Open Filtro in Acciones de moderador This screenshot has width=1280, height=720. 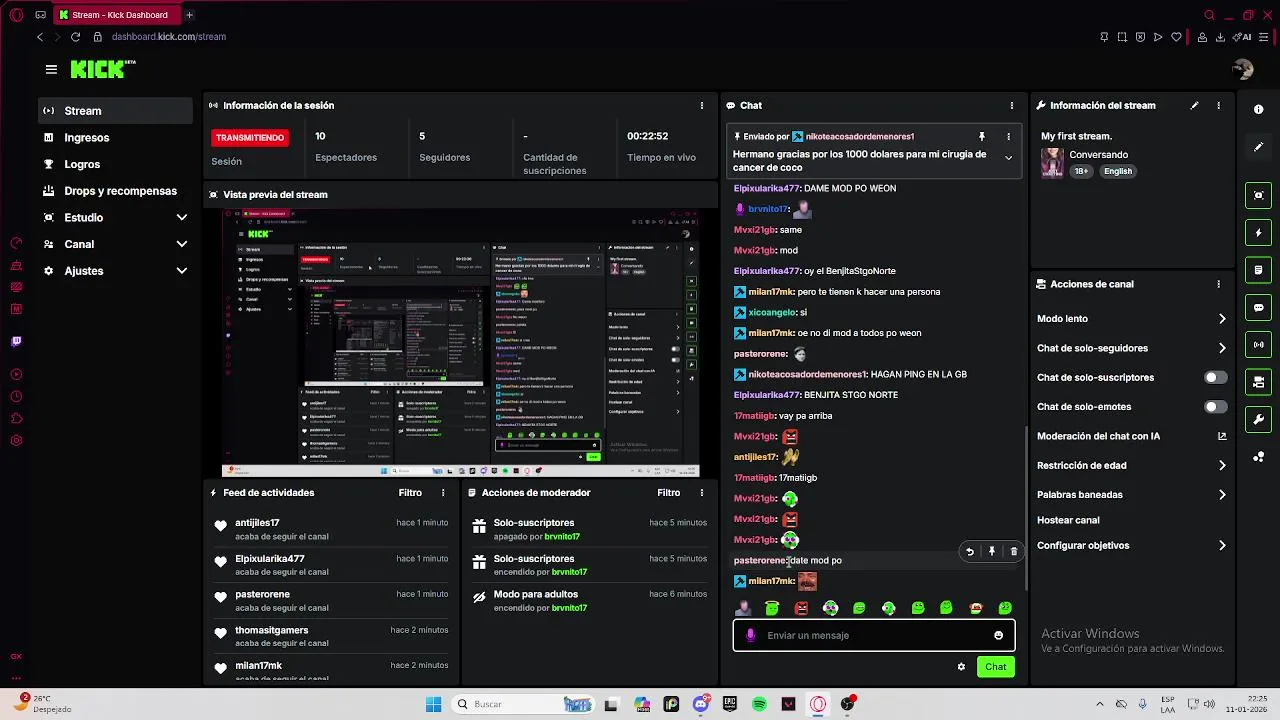[669, 493]
